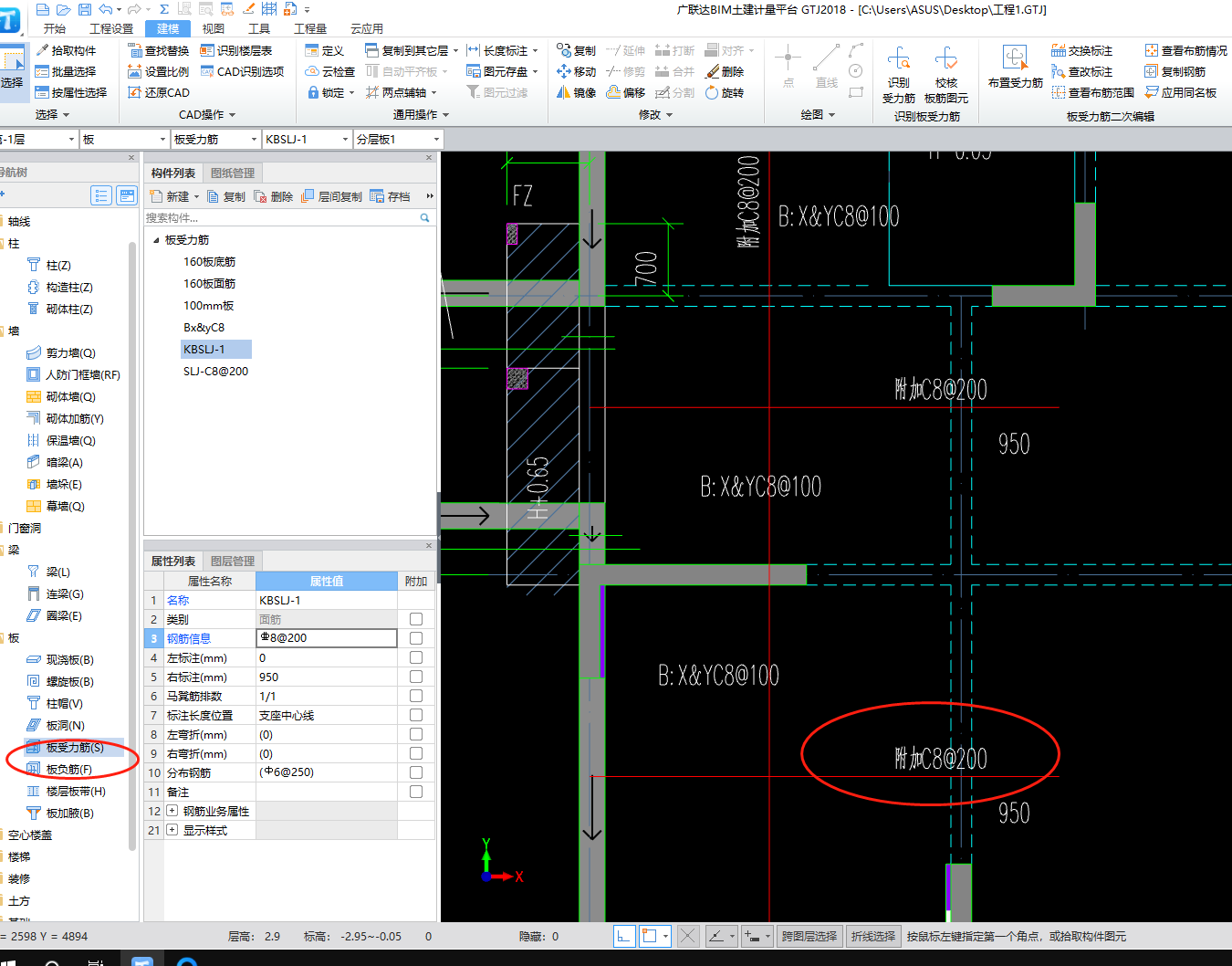The width and height of the screenshot is (1232, 966).
Task: Click 云检查 cloud check tool
Action: pos(329,71)
